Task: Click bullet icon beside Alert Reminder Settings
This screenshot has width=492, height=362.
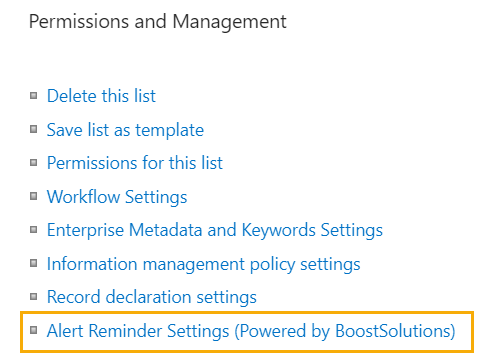Action: click(x=33, y=330)
